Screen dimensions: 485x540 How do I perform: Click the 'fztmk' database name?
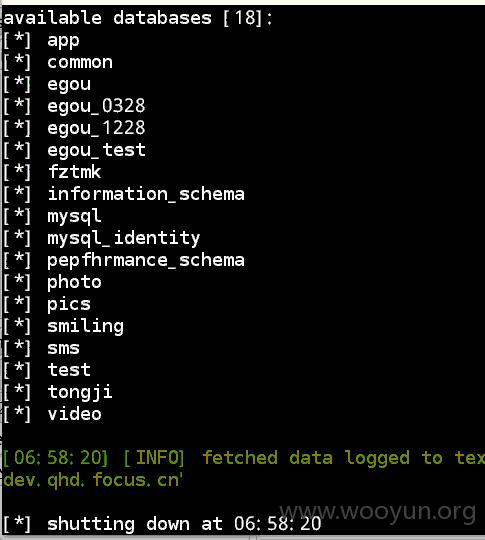(74, 172)
